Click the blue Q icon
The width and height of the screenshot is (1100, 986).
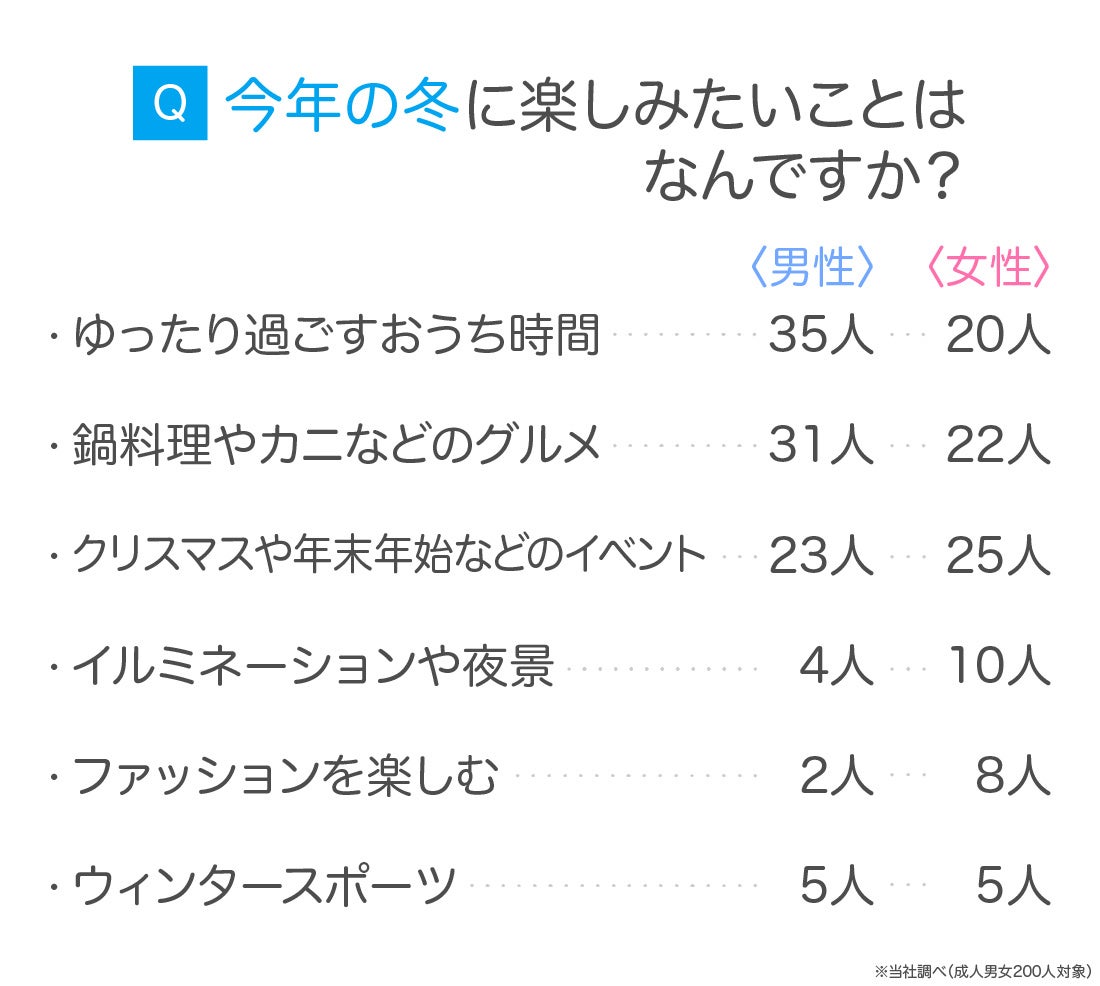(170, 103)
